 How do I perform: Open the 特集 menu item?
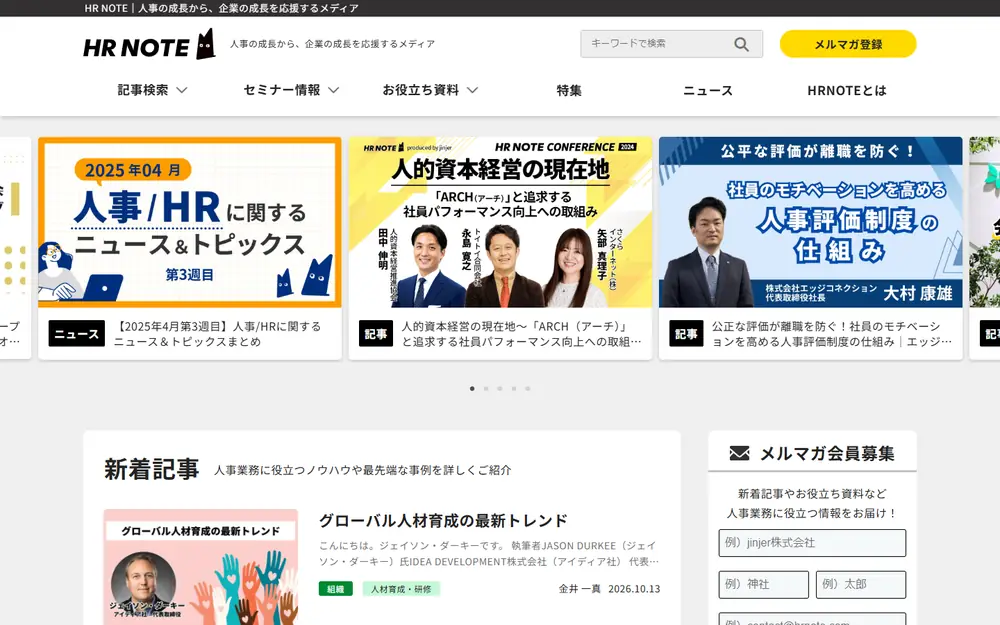coord(569,91)
